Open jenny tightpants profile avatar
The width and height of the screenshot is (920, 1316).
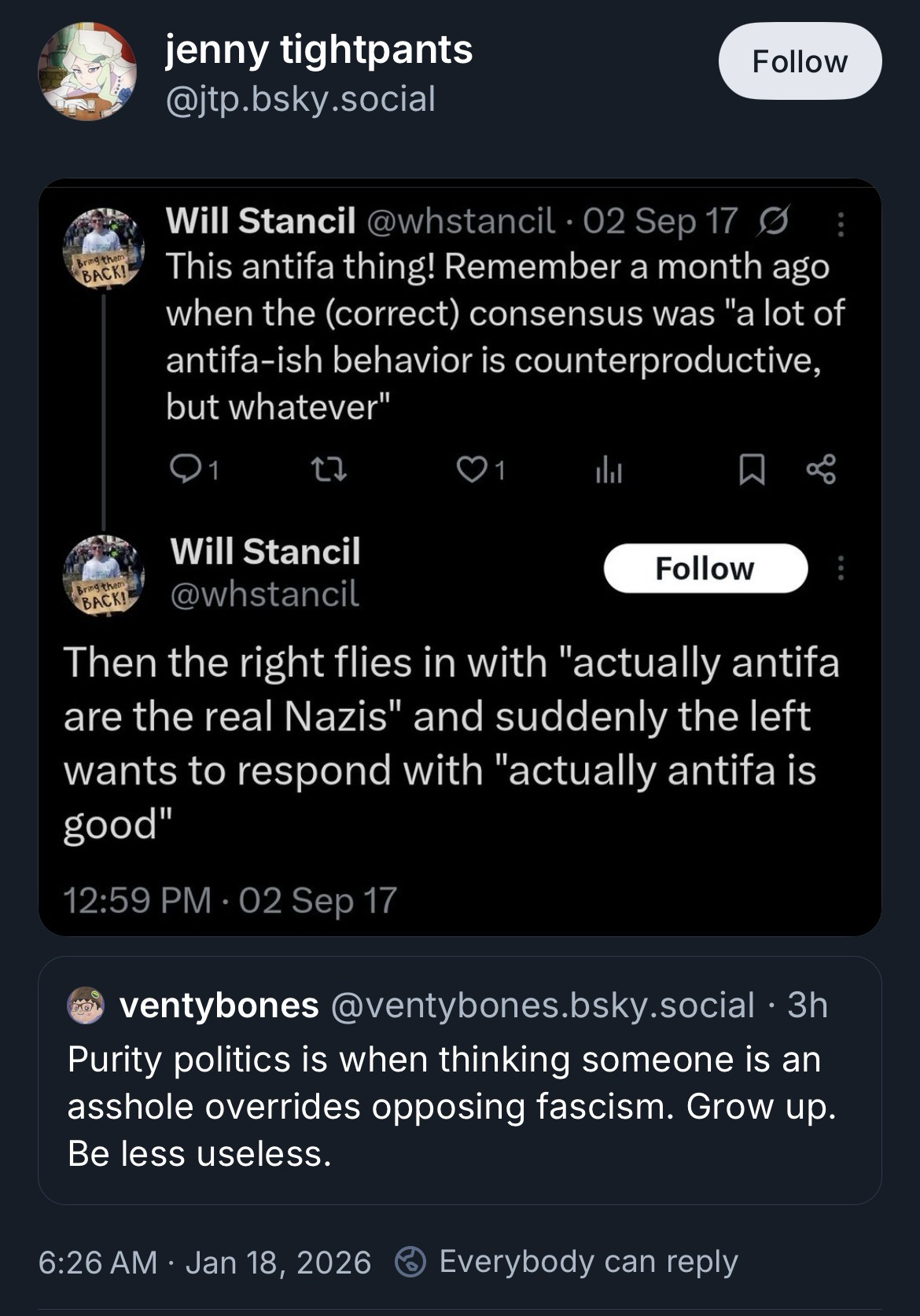86,72
